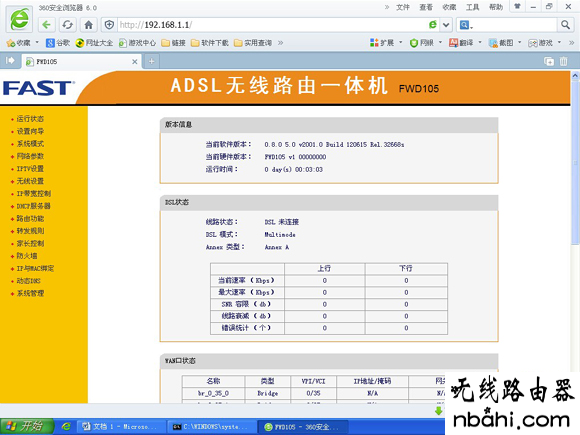Expand 网络参数 in router sidebar
This screenshot has height=435, width=580.
coord(30,156)
